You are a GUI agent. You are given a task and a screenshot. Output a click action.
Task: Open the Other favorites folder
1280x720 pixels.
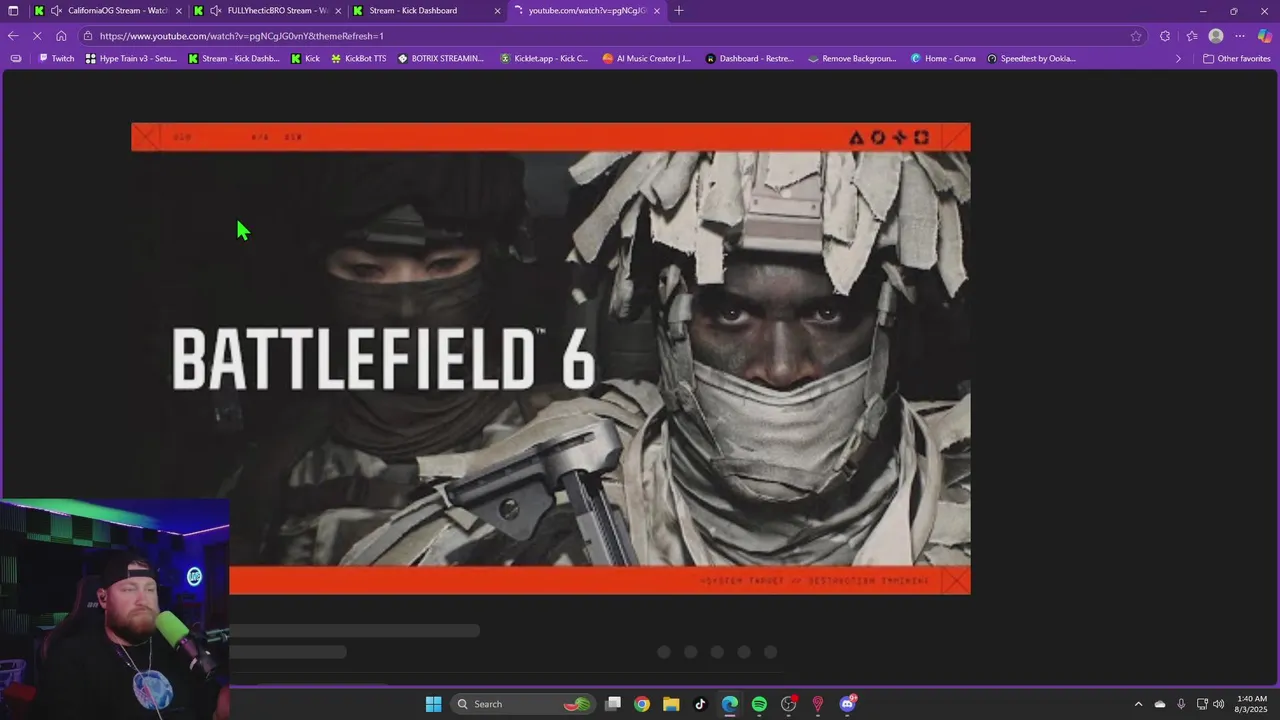pyautogui.click(x=1237, y=59)
